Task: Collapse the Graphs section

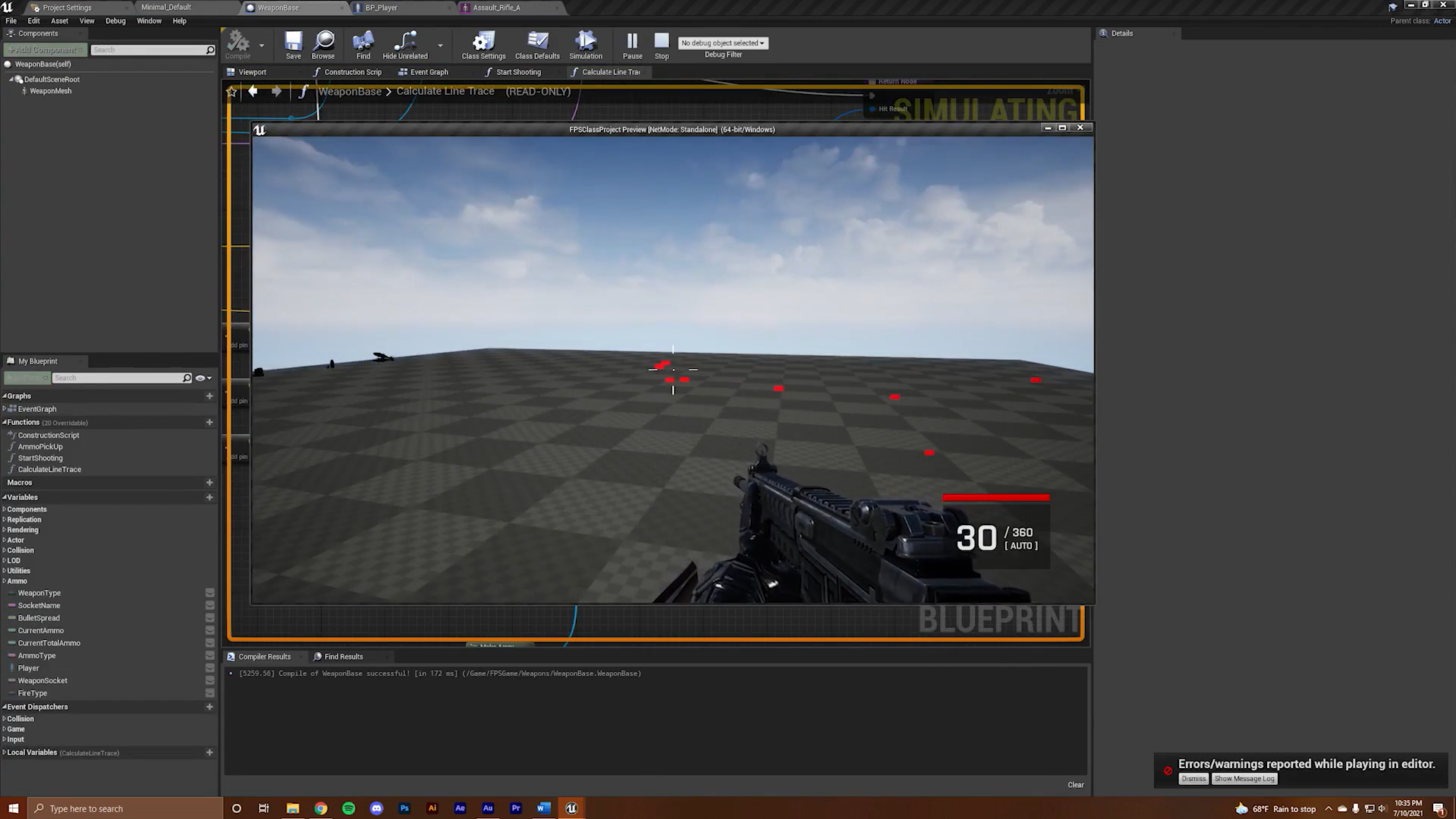Action: point(5,396)
